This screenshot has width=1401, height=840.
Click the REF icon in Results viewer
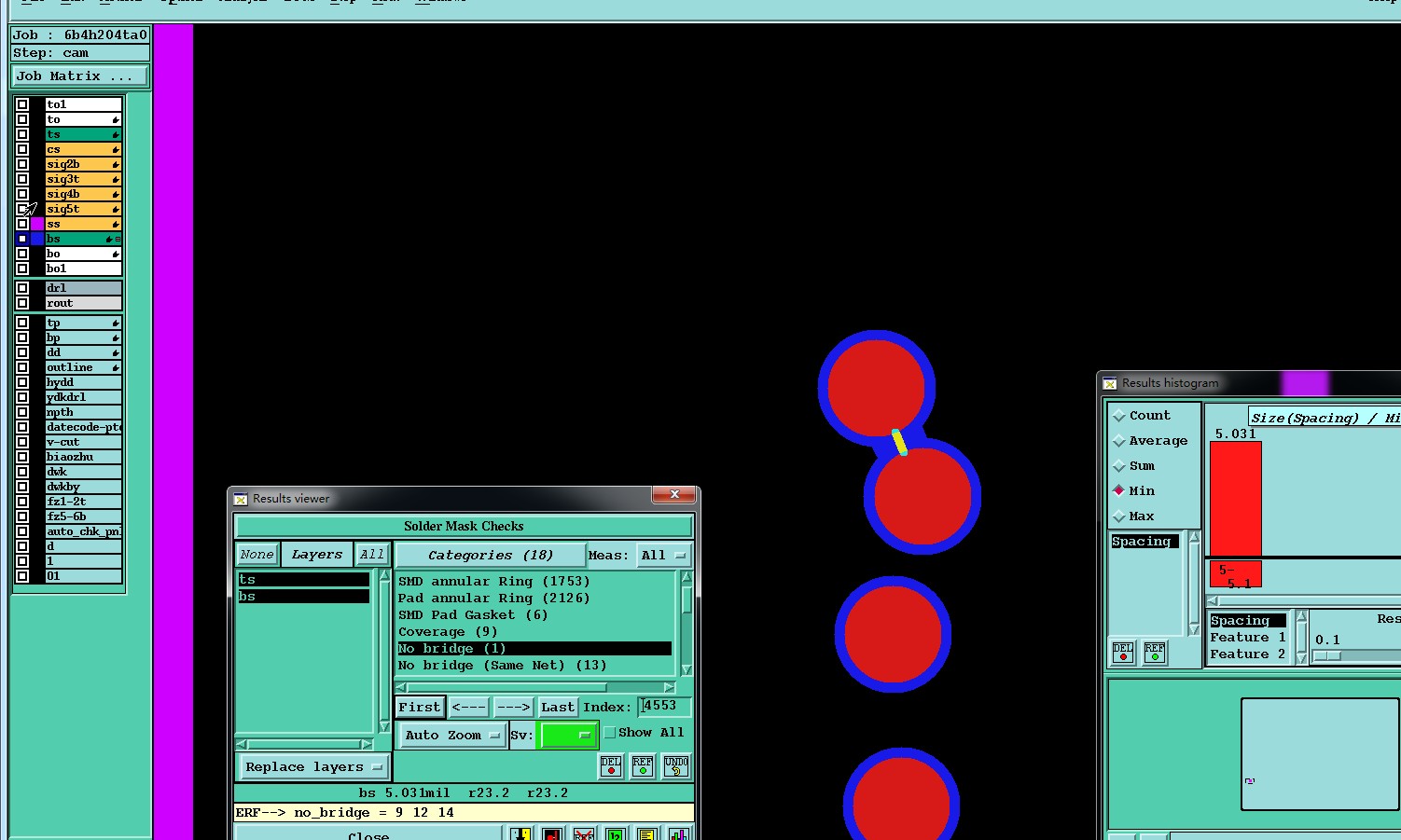point(643,766)
